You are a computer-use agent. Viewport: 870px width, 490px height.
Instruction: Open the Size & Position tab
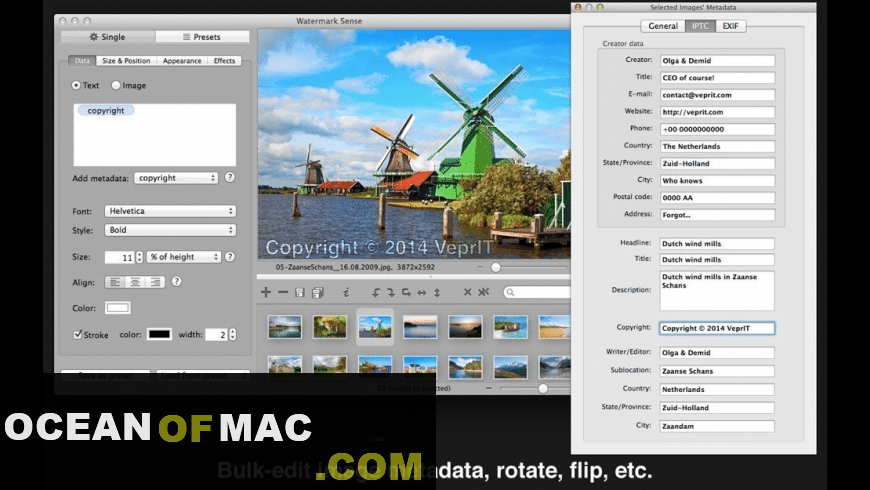tap(126, 60)
